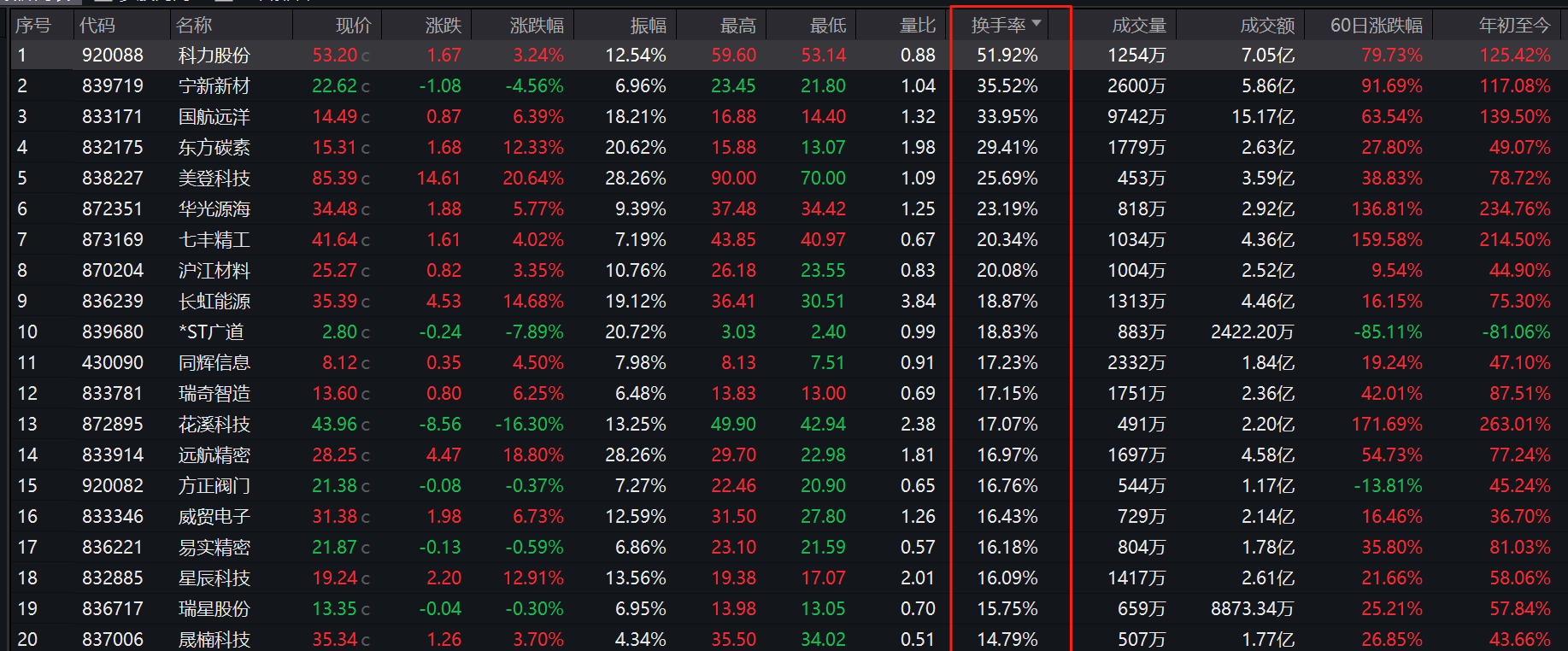Screen dimensions: 1568x651
Task: Select stock 国航远洋 name
Action: (x=214, y=117)
